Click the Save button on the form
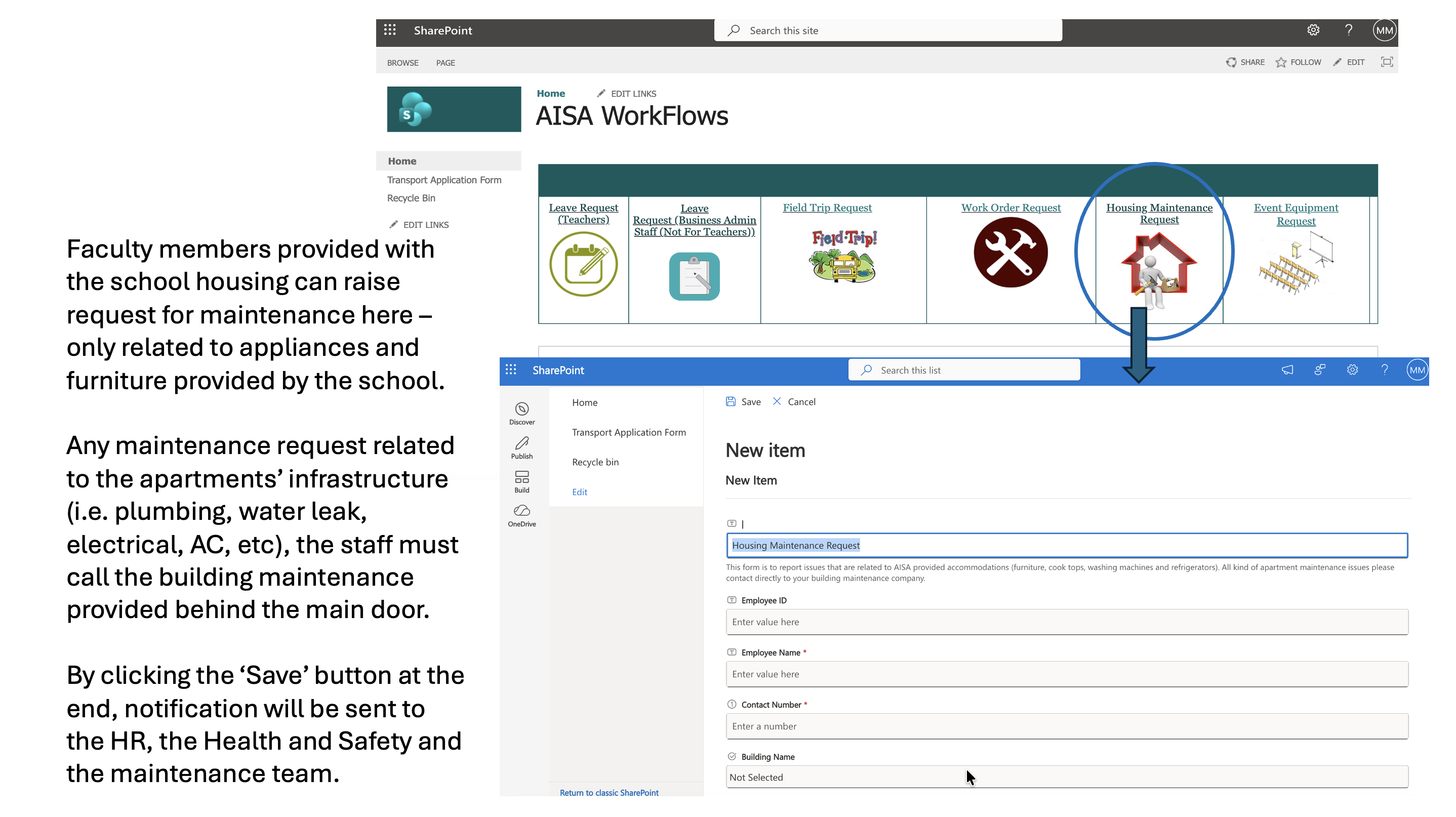Image resolution: width=1456 pixels, height=817 pixels. (x=743, y=402)
